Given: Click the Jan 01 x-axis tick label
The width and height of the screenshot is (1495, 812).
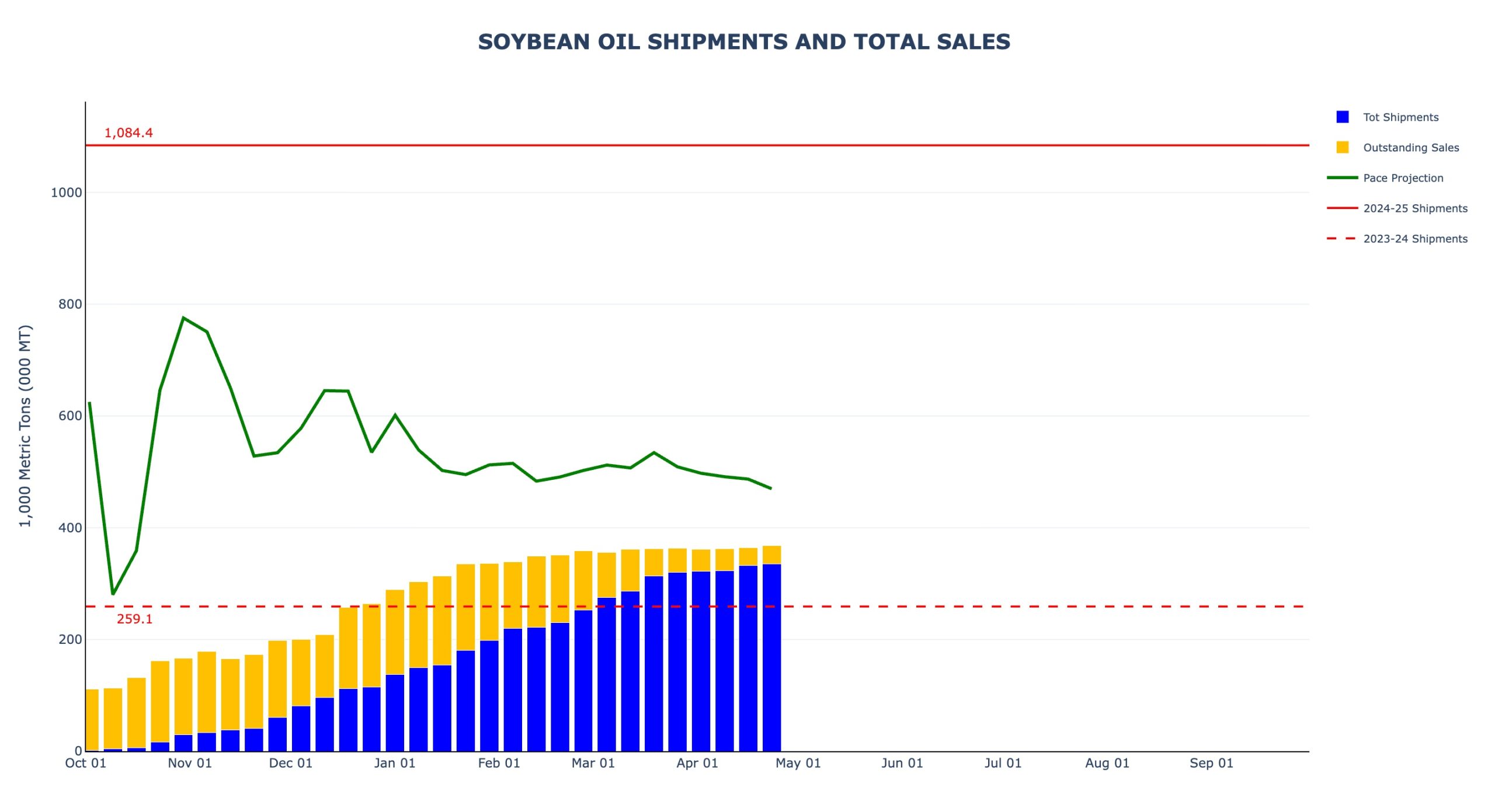Looking at the screenshot, I should pos(395,764).
